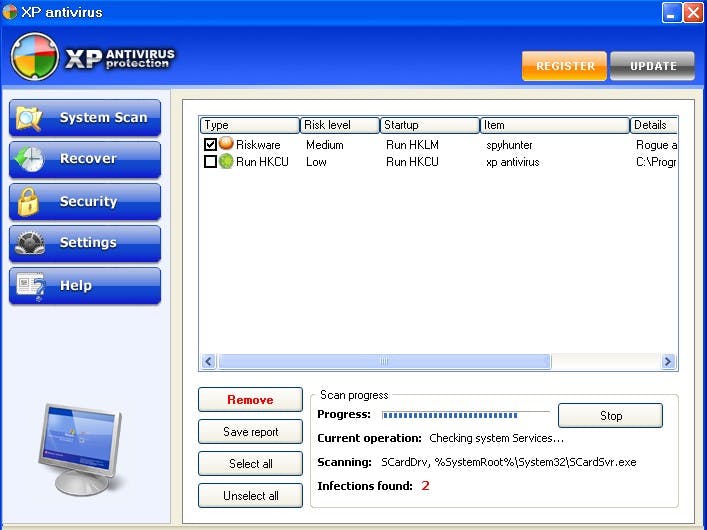The width and height of the screenshot is (707, 530).
Task: Click the scan progress bar
Action: [466, 415]
